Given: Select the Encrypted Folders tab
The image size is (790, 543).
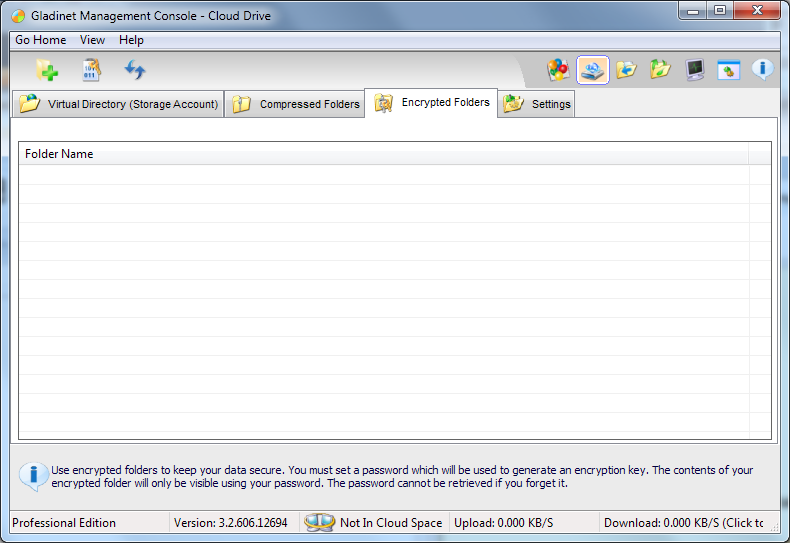Looking at the screenshot, I should point(431,103).
